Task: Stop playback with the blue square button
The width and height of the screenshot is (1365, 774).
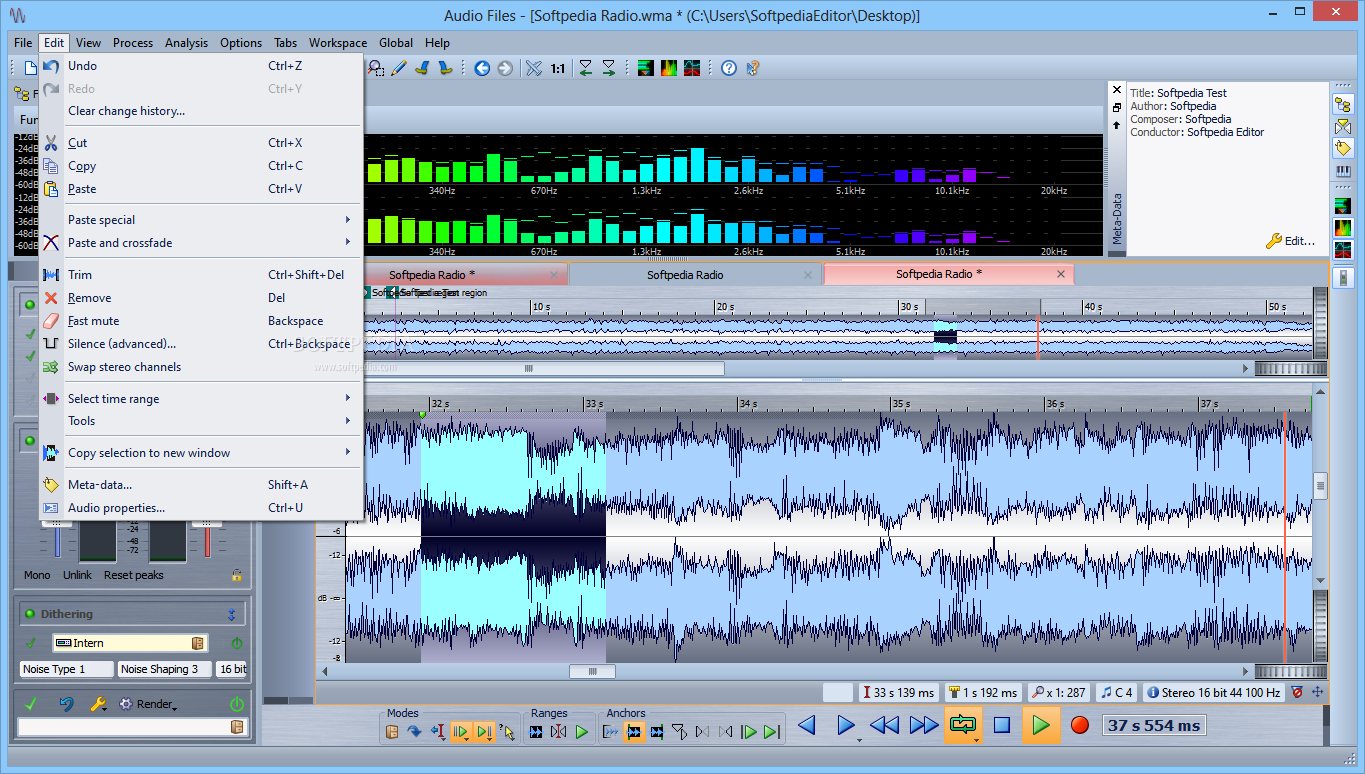Action: pyautogui.click(x=1002, y=725)
